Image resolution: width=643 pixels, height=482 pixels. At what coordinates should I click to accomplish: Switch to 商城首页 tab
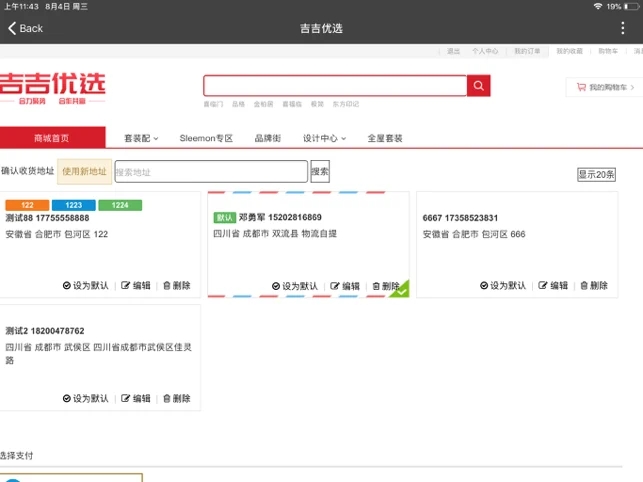(52, 138)
